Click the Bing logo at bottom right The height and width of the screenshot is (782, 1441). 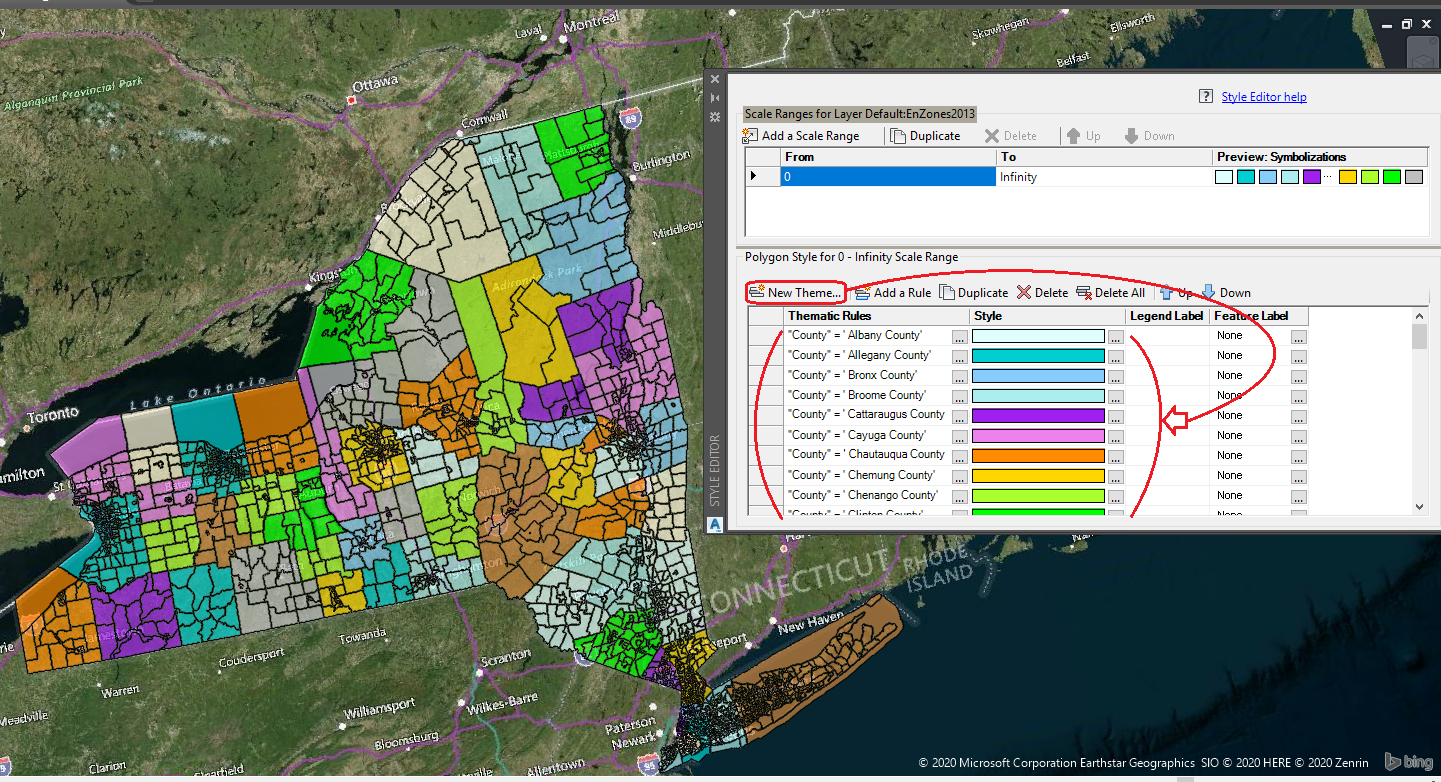(x=1408, y=762)
